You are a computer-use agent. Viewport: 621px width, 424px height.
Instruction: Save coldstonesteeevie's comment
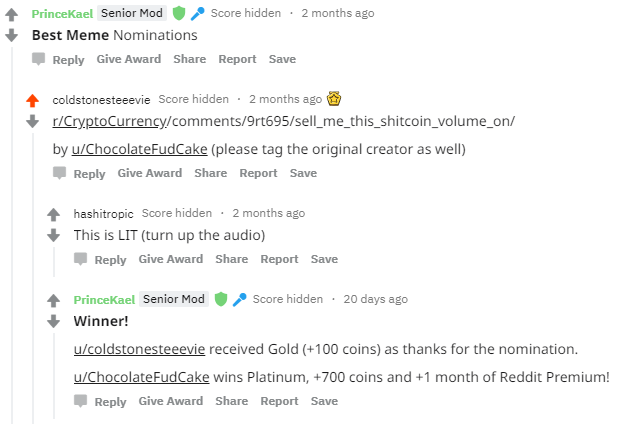click(x=303, y=173)
